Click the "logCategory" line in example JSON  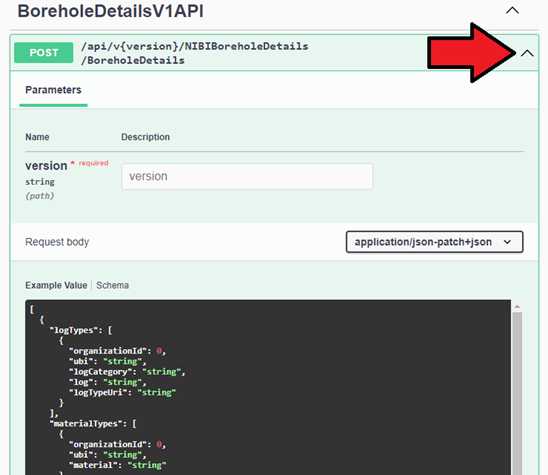127,372
